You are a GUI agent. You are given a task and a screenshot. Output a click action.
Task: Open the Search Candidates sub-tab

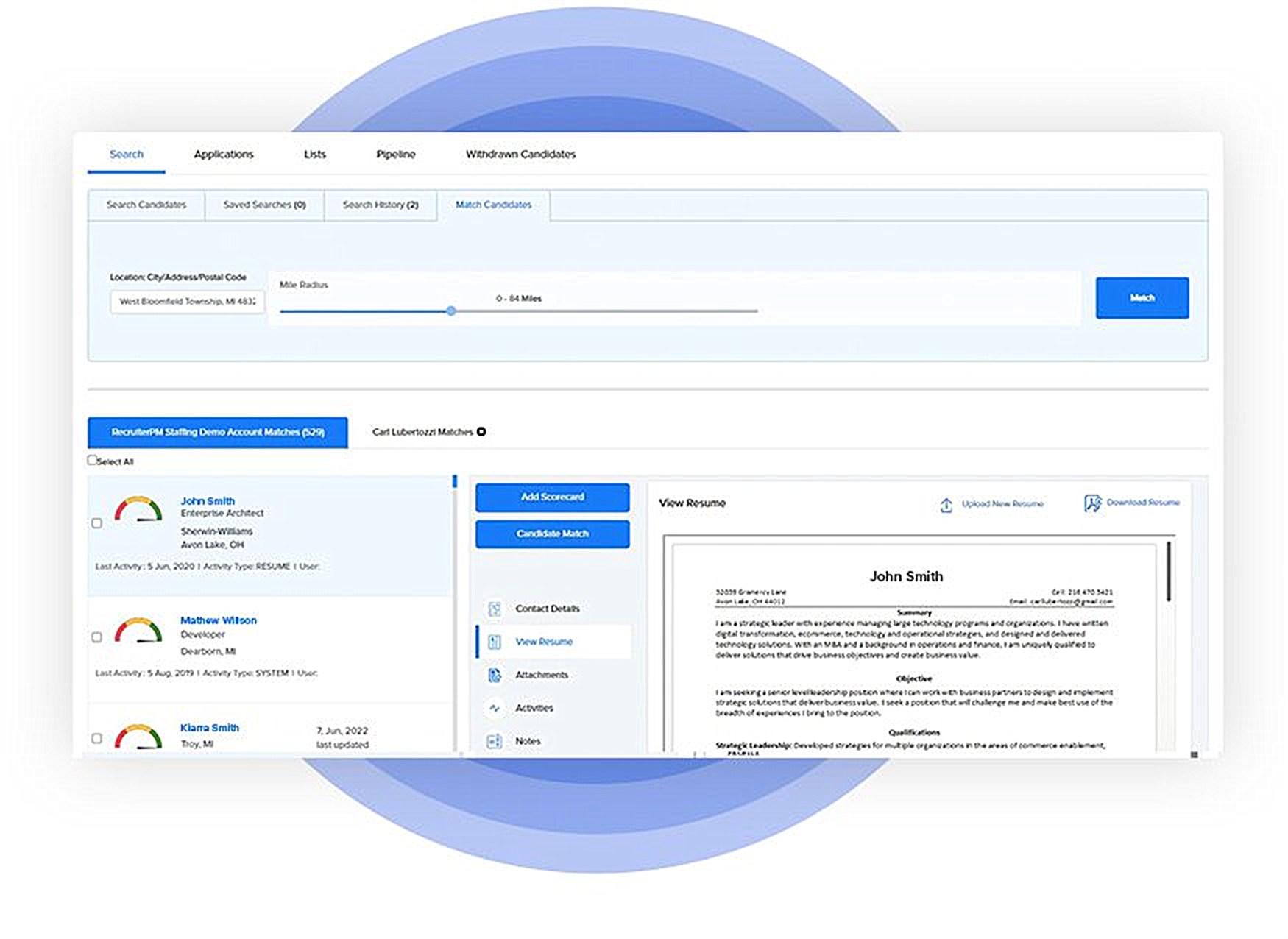click(146, 205)
